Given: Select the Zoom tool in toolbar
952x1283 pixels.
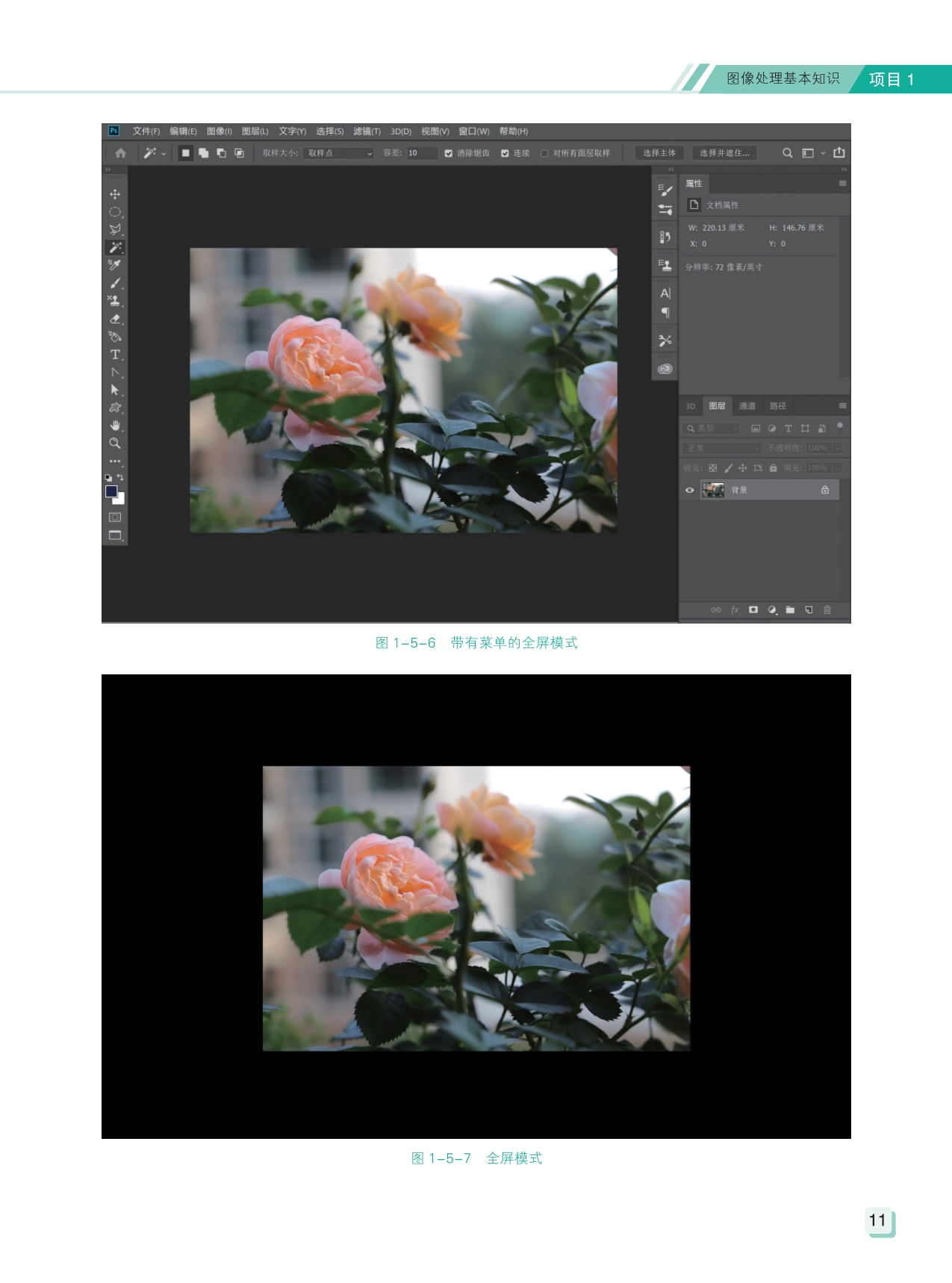Looking at the screenshot, I should click(115, 444).
